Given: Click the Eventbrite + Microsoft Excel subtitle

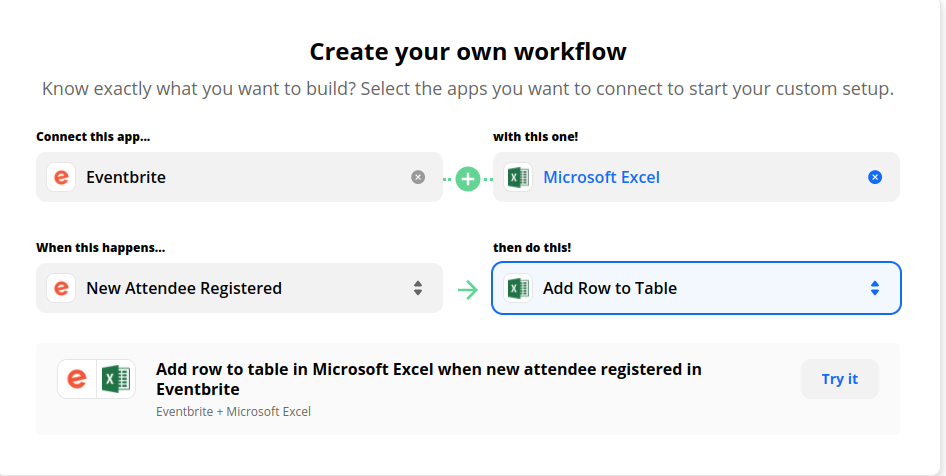Looking at the screenshot, I should [233, 411].
